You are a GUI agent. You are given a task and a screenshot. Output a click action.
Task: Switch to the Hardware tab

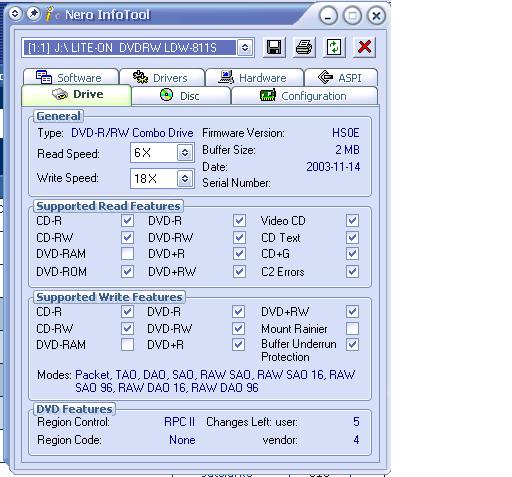(255, 77)
